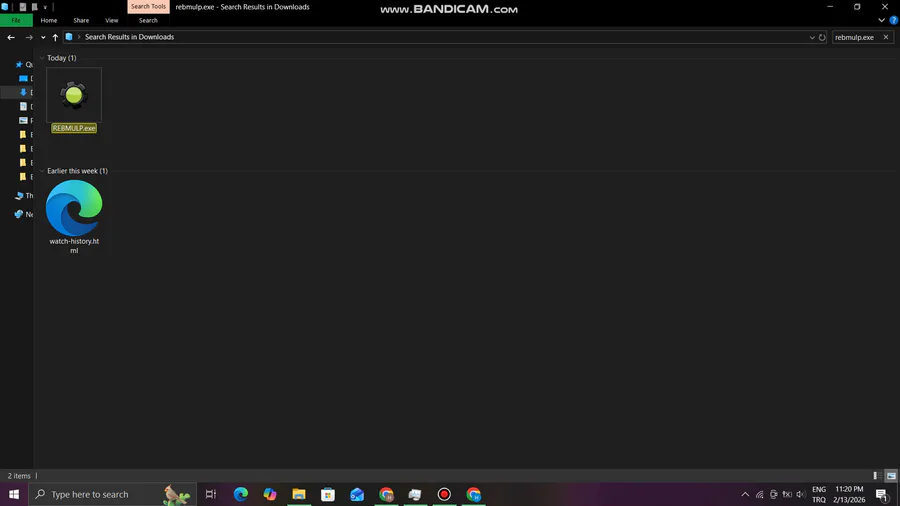The image size is (900, 506).
Task: Select the REBMULP.exe gear icon
Action: pyautogui.click(x=74, y=95)
